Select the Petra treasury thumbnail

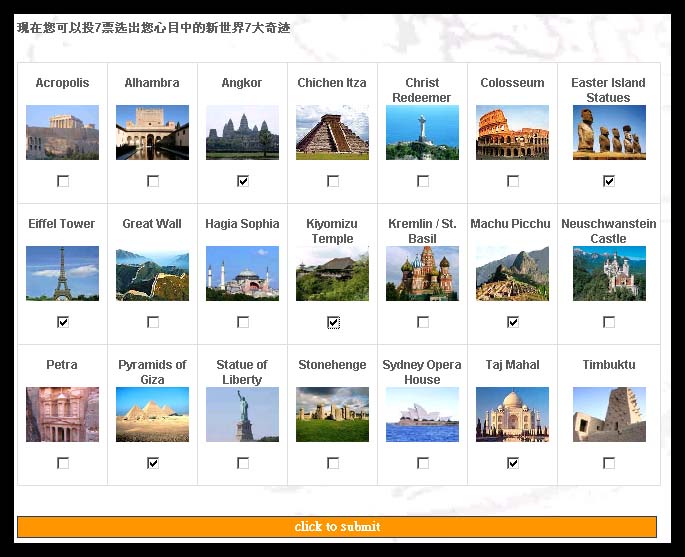click(x=62, y=415)
